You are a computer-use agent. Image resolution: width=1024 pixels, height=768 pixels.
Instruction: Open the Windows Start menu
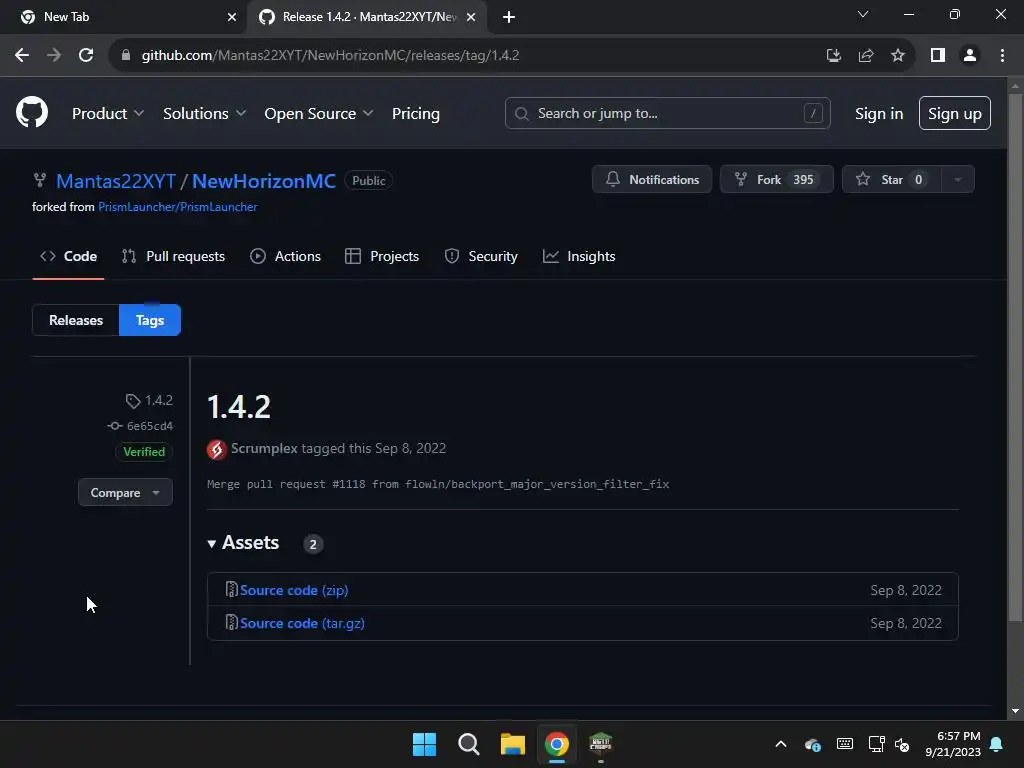(424, 744)
